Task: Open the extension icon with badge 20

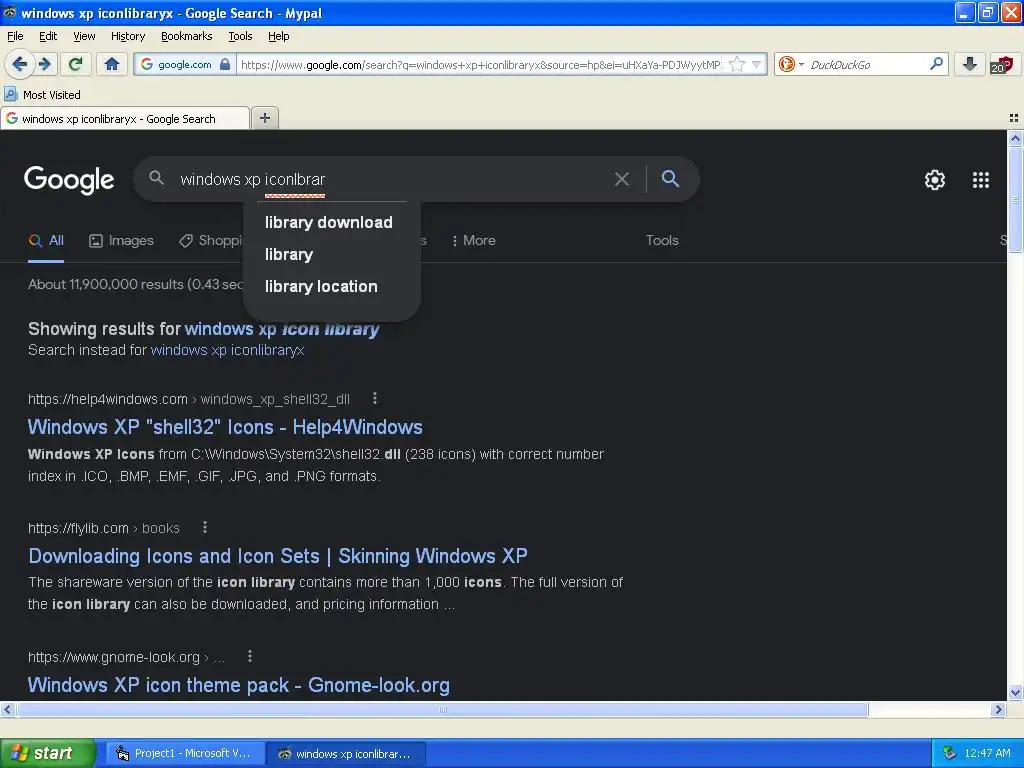Action: coord(1002,64)
